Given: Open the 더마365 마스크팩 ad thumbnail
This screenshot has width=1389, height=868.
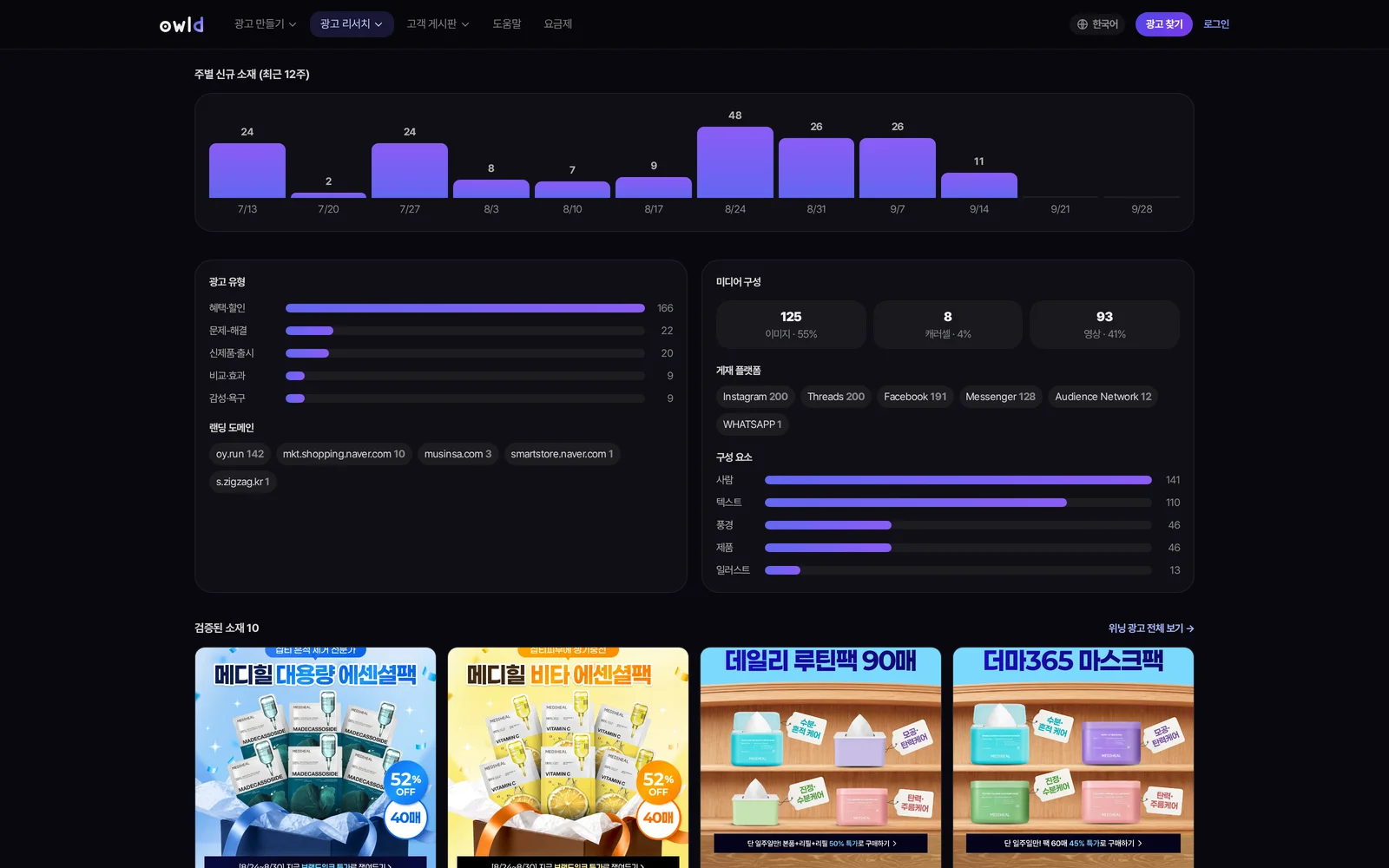Looking at the screenshot, I should tap(1073, 758).
